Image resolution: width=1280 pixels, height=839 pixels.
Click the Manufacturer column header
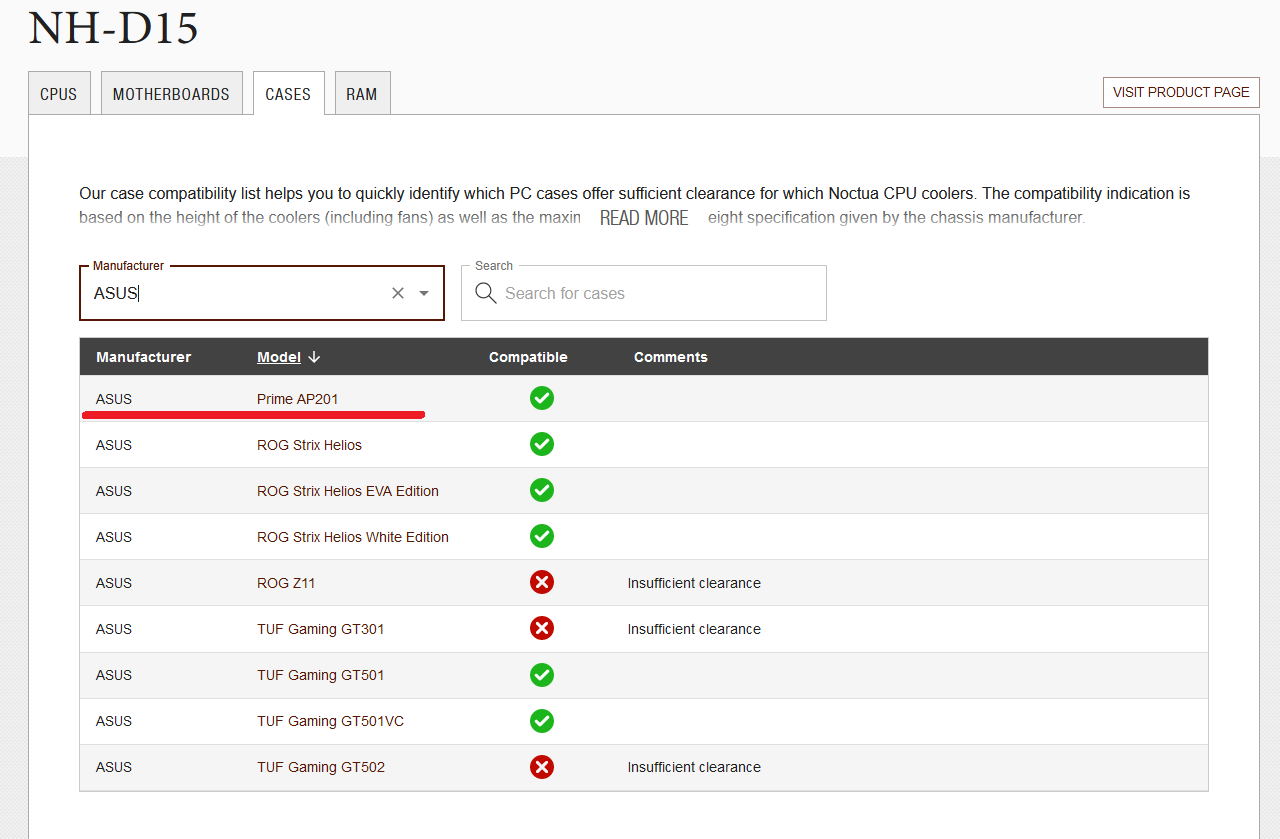click(x=143, y=357)
